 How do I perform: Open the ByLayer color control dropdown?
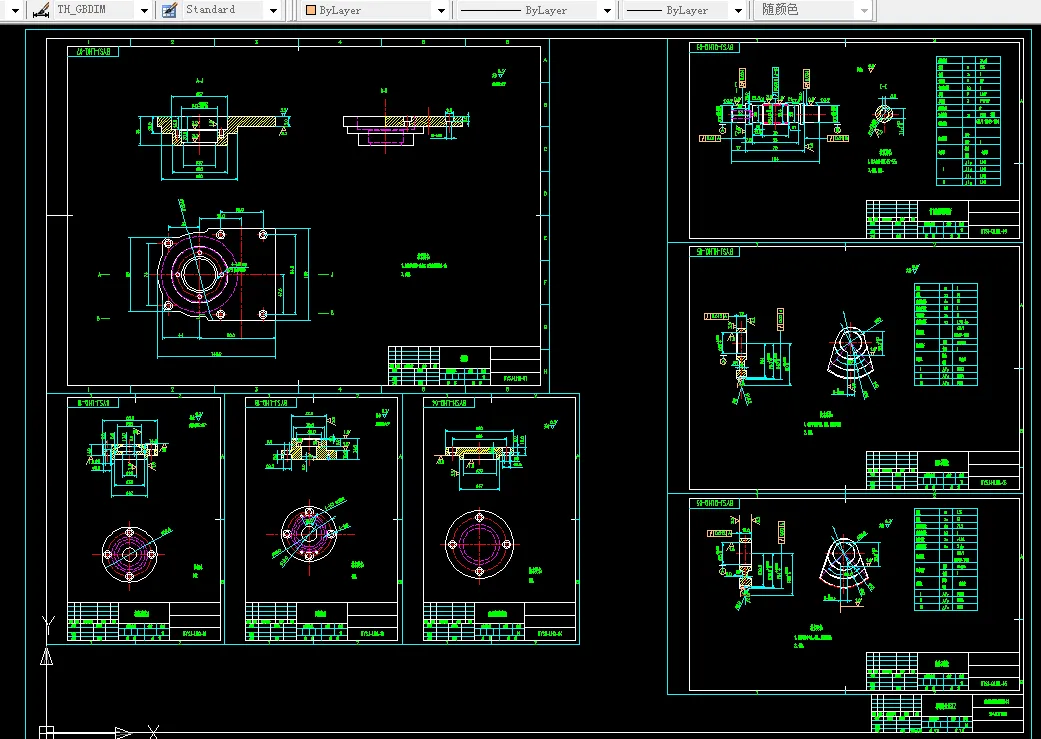point(441,11)
